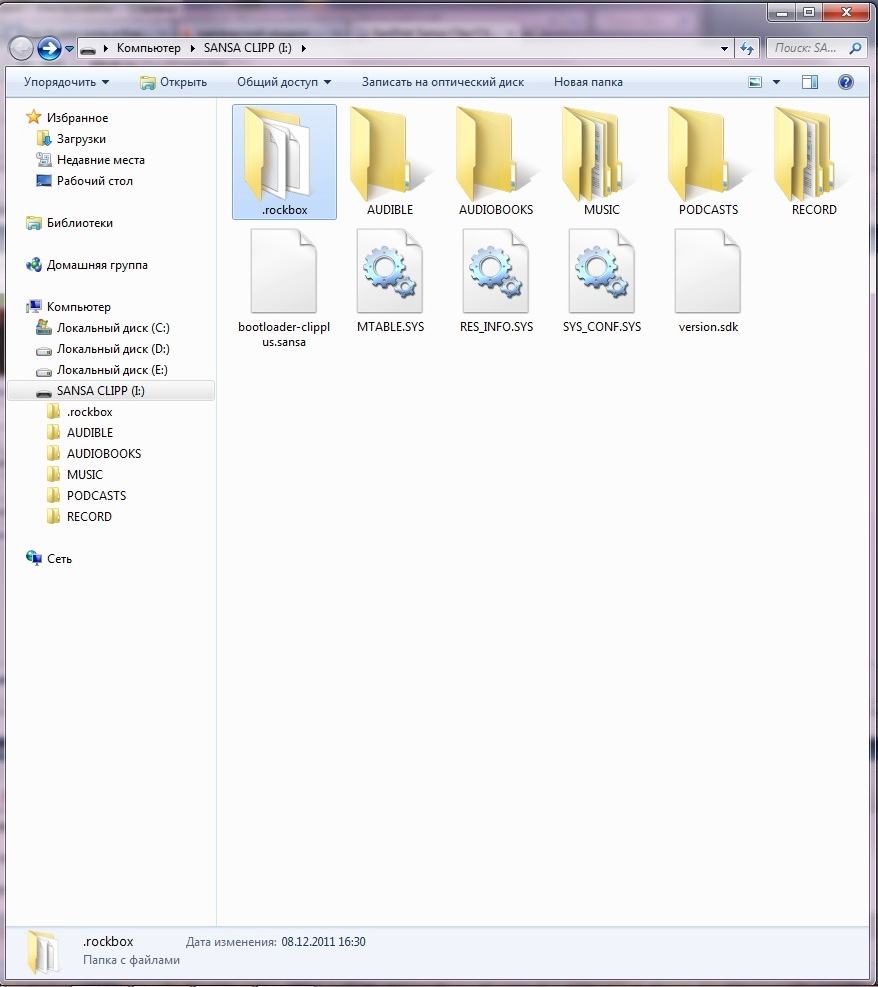Click Компьютер in address breadcrumb
Screen dimensions: 878x987
coord(149,48)
